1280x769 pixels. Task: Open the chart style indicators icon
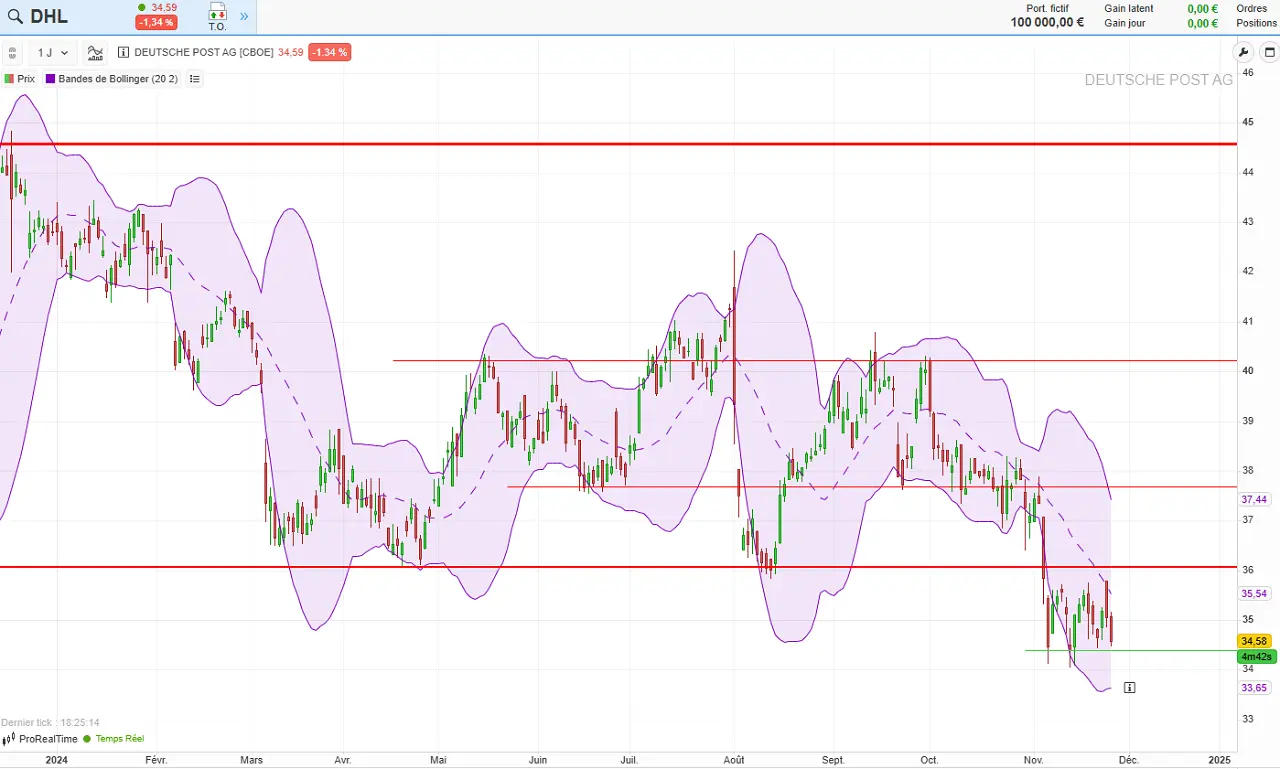[95, 53]
